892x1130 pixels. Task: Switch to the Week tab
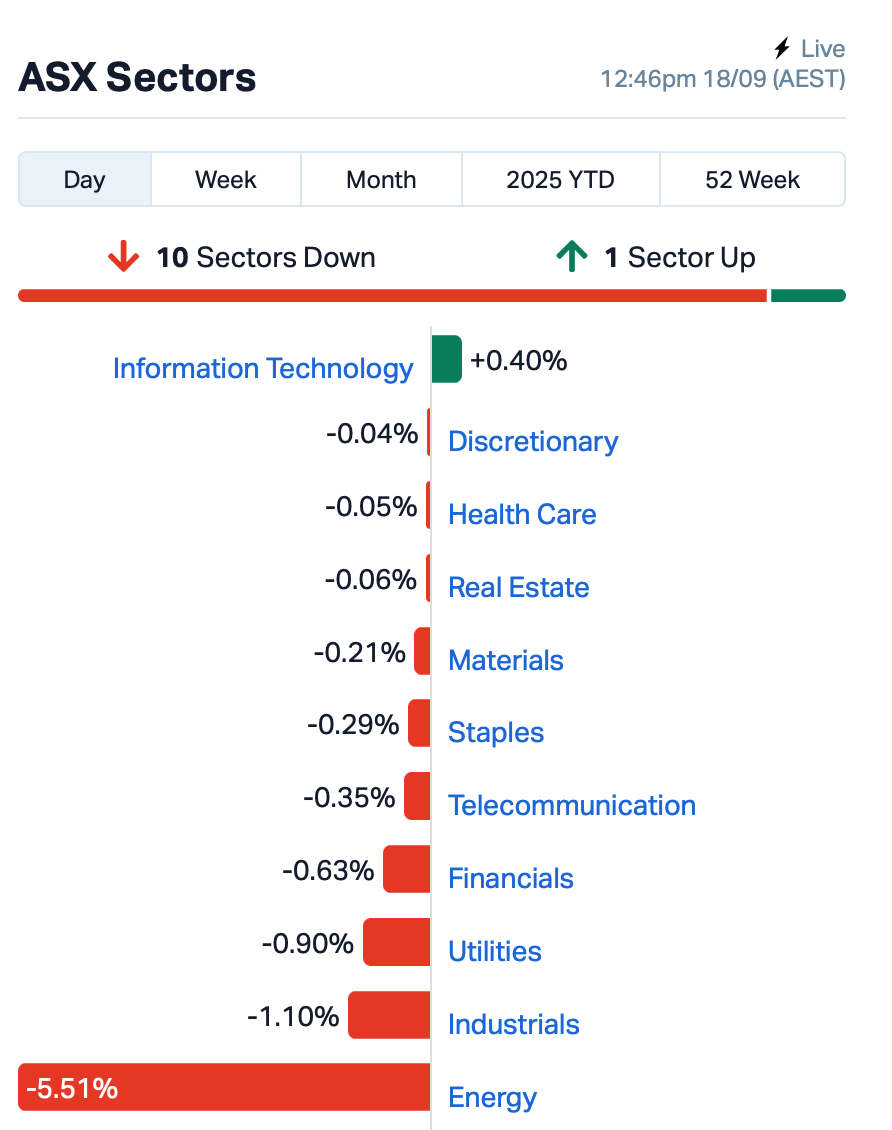[226, 180]
